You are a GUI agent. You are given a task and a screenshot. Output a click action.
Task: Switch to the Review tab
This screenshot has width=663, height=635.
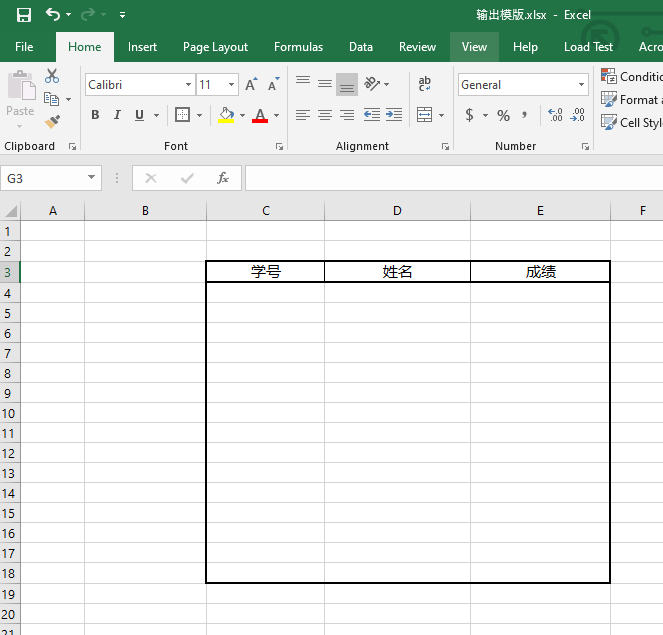pos(417,47)
